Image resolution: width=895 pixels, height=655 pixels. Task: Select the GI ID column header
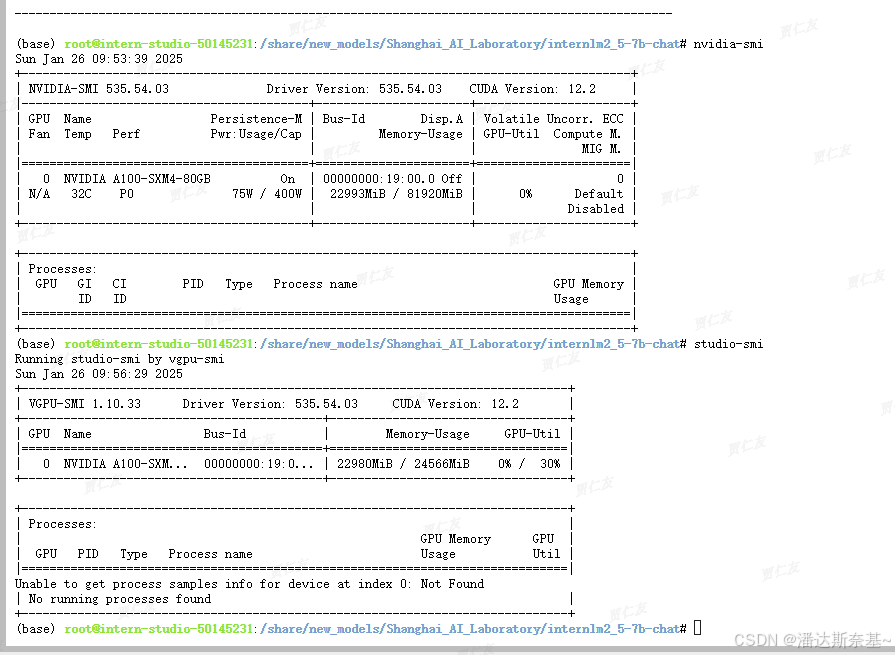[x=84, y=291]
